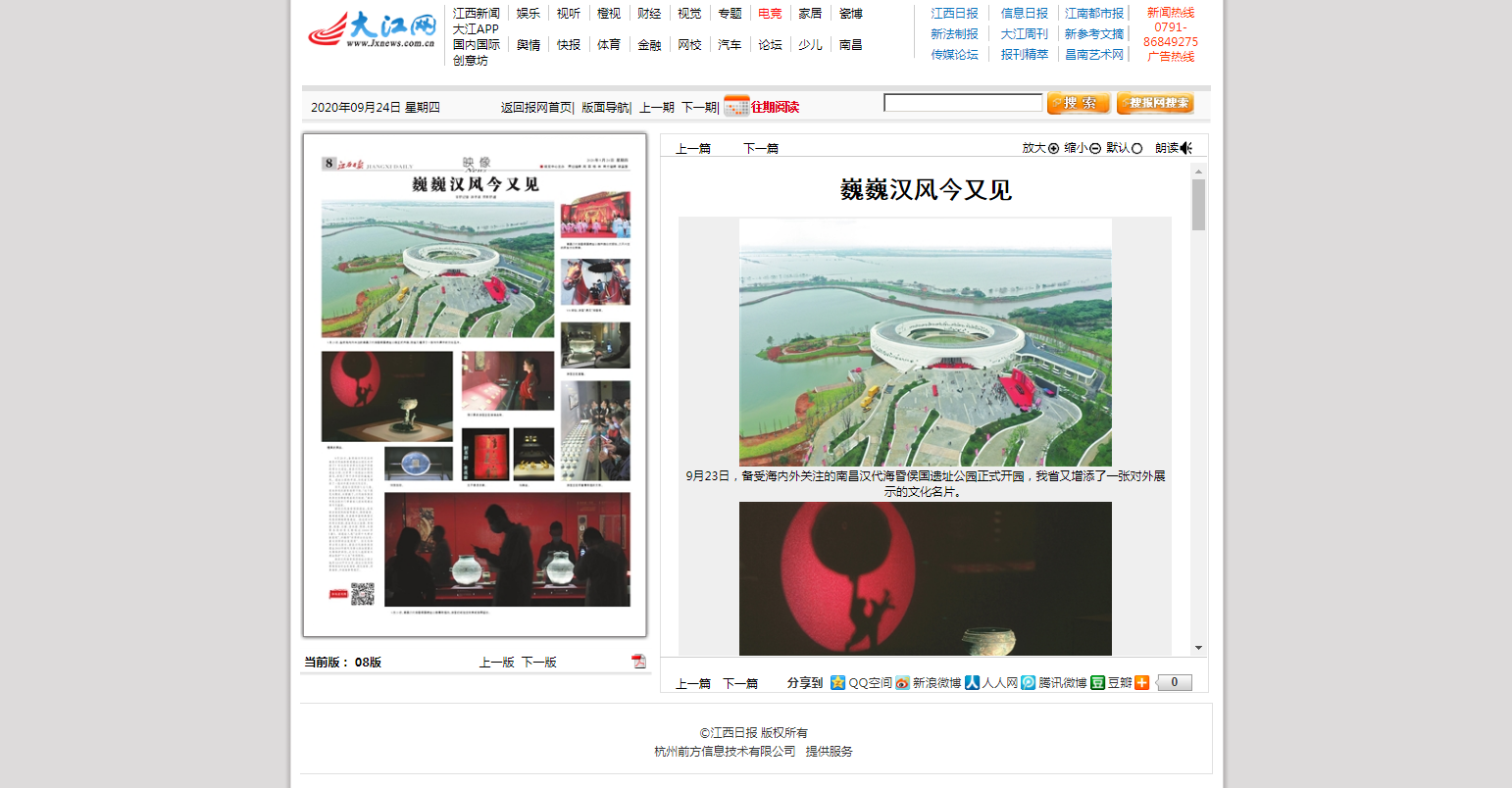Open 少儿 nav item
The image size is (1512, 788).
(x=810, y=45)
